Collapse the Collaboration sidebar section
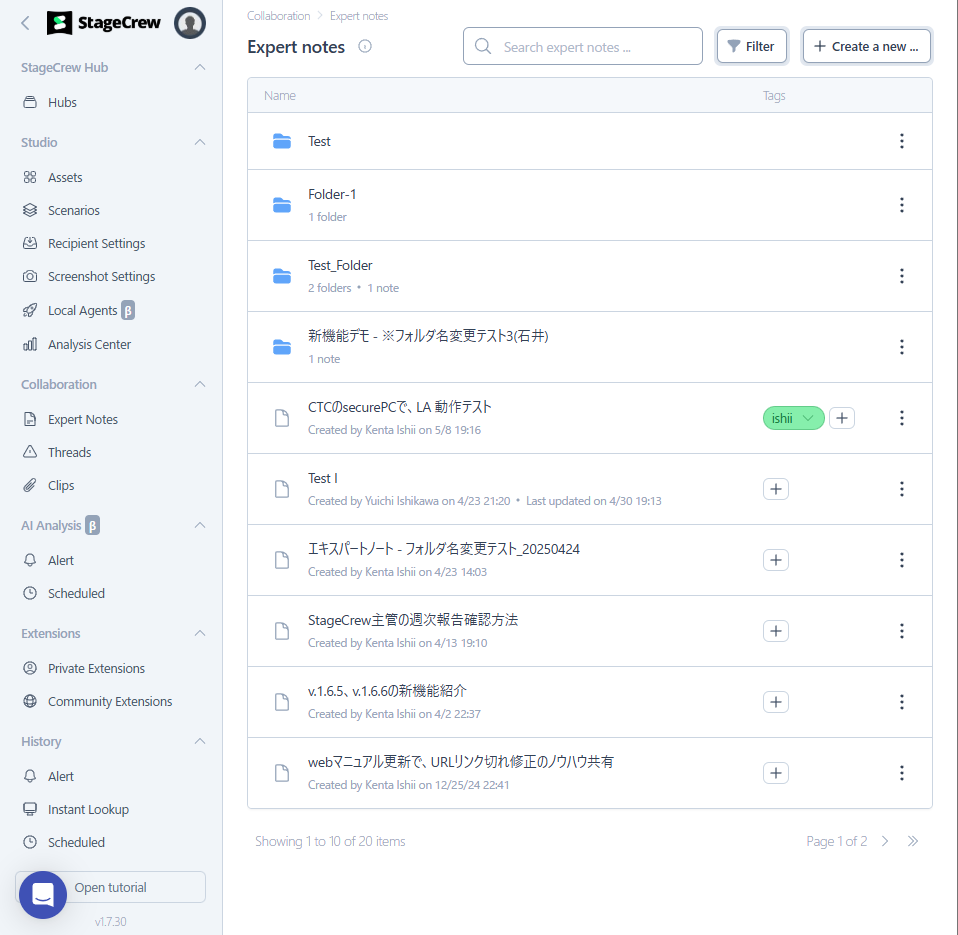958x935 pixels. [x=200, y=384]
